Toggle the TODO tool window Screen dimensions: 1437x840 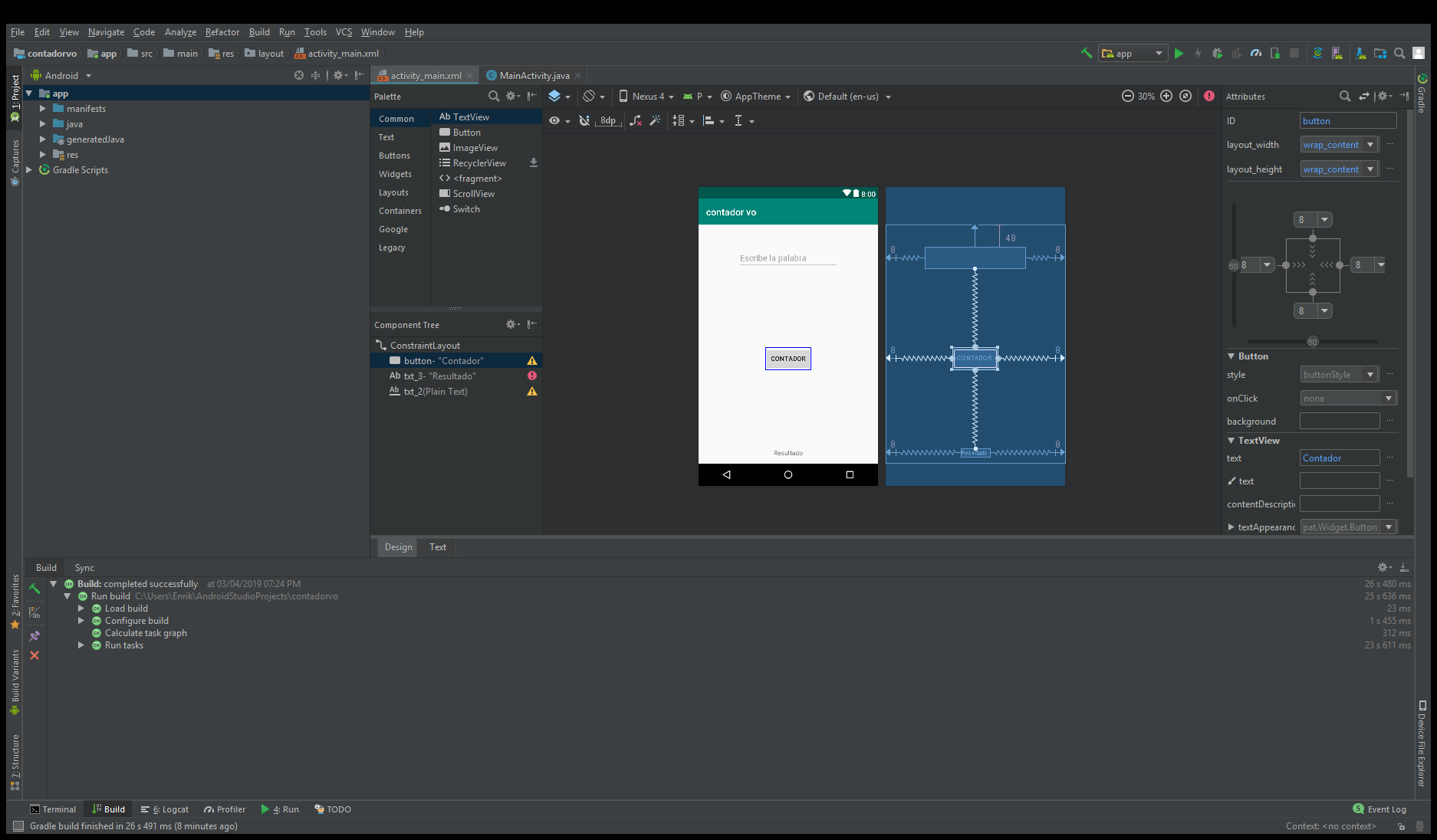coord(333,809)
